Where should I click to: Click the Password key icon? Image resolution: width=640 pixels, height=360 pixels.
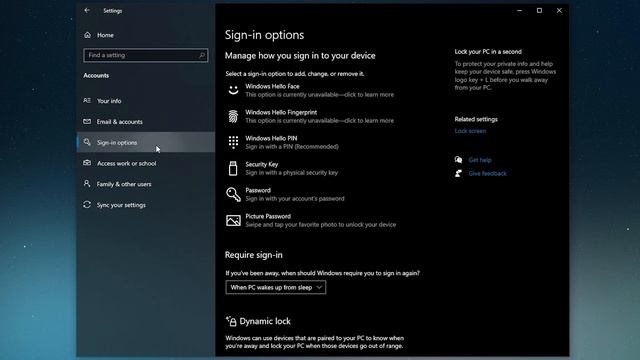(233, 194)
